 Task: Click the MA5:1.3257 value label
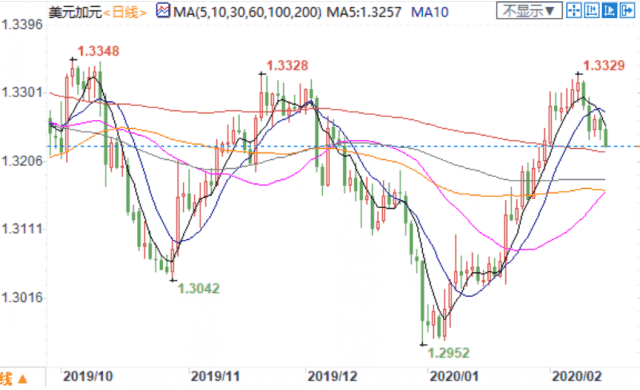364,12
